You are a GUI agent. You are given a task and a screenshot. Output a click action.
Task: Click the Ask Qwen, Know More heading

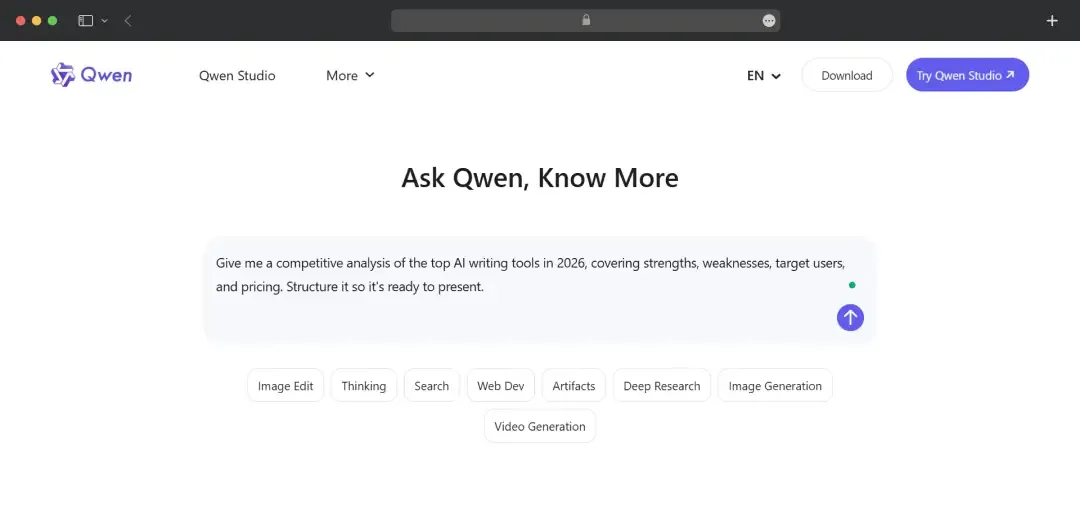(x=540, y=178)
